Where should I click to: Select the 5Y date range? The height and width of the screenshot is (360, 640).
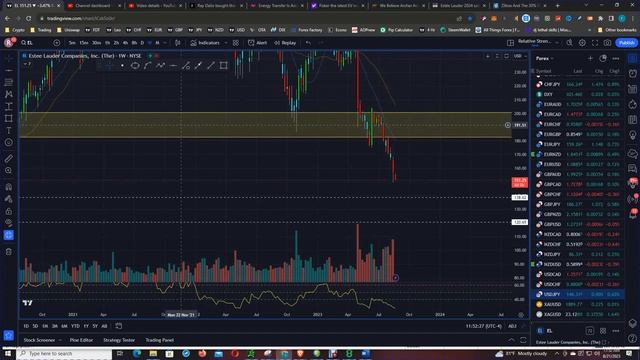pyautogui.click(x=95, y=326)
